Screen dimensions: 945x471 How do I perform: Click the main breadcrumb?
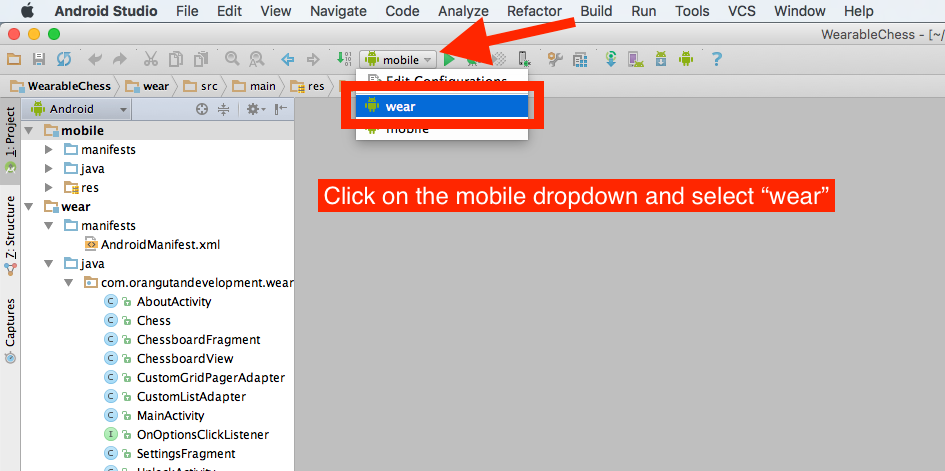254,86
